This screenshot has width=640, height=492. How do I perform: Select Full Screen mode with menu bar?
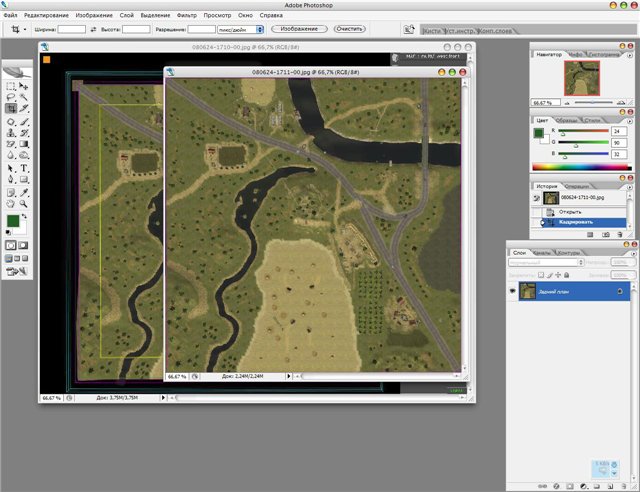point(17,258)
